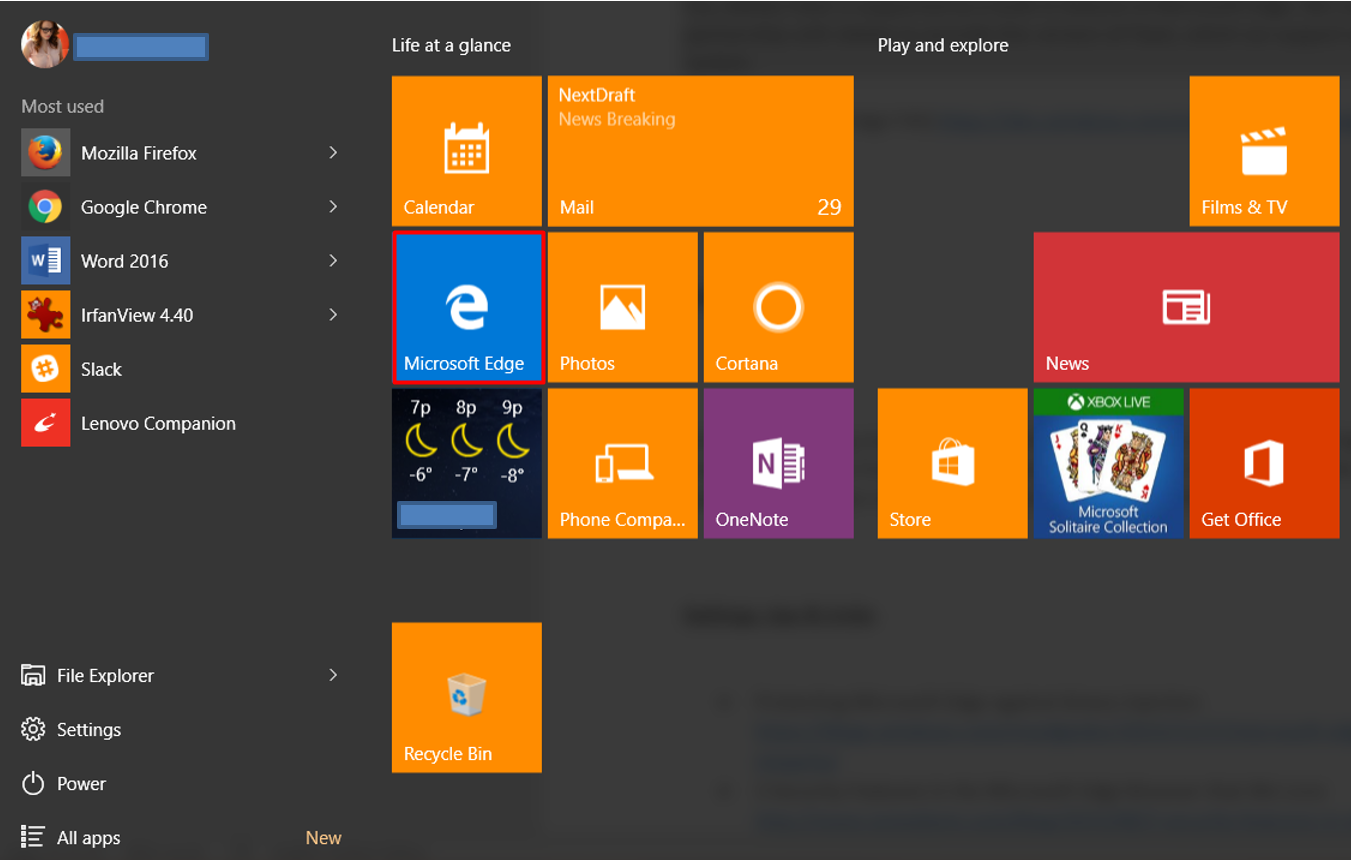
Task: Click the 7p forecast of -6°
Action: tap(420, 441)
